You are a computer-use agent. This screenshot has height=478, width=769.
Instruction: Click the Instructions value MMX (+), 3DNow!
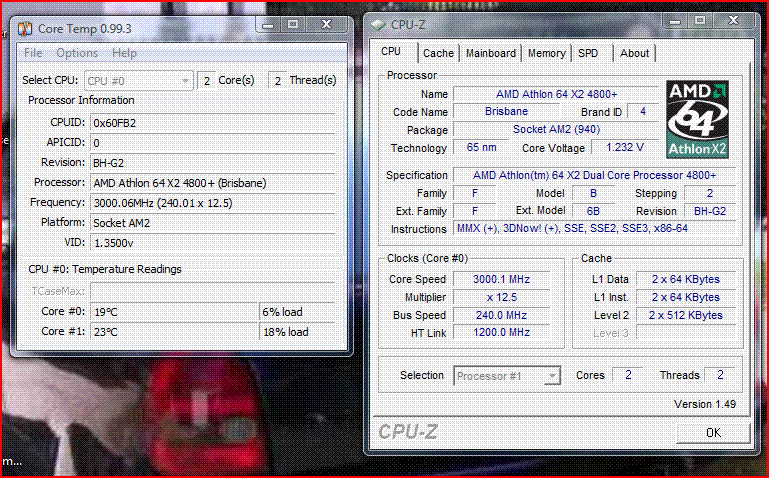[x=594, y=228]
